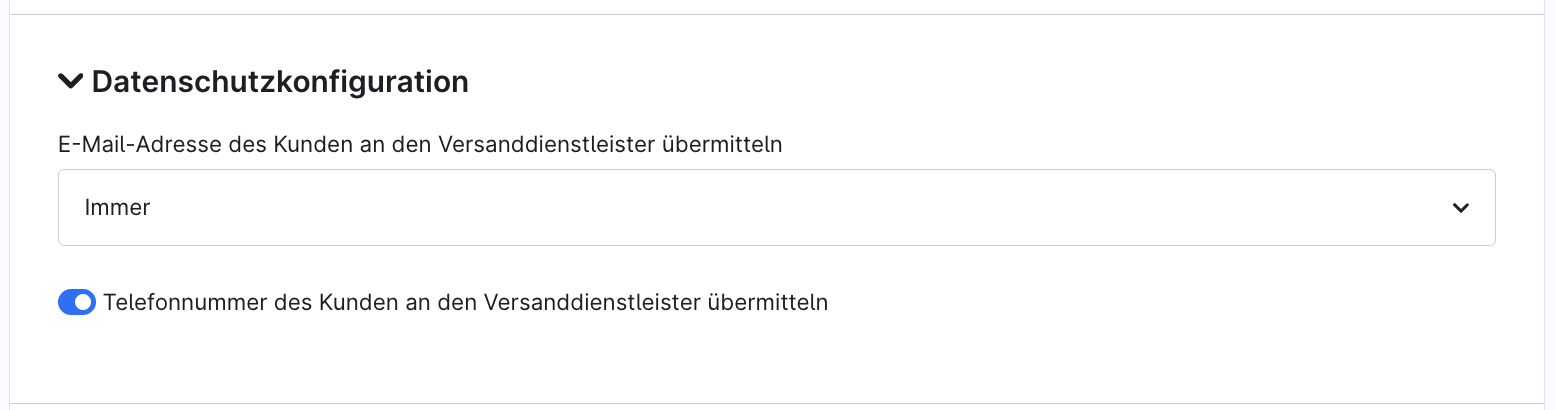This screenshot has width=1556, height=410.
Task: Click the chevron icon left of Datenschutzkonfiguration
Action: point(70,82)
